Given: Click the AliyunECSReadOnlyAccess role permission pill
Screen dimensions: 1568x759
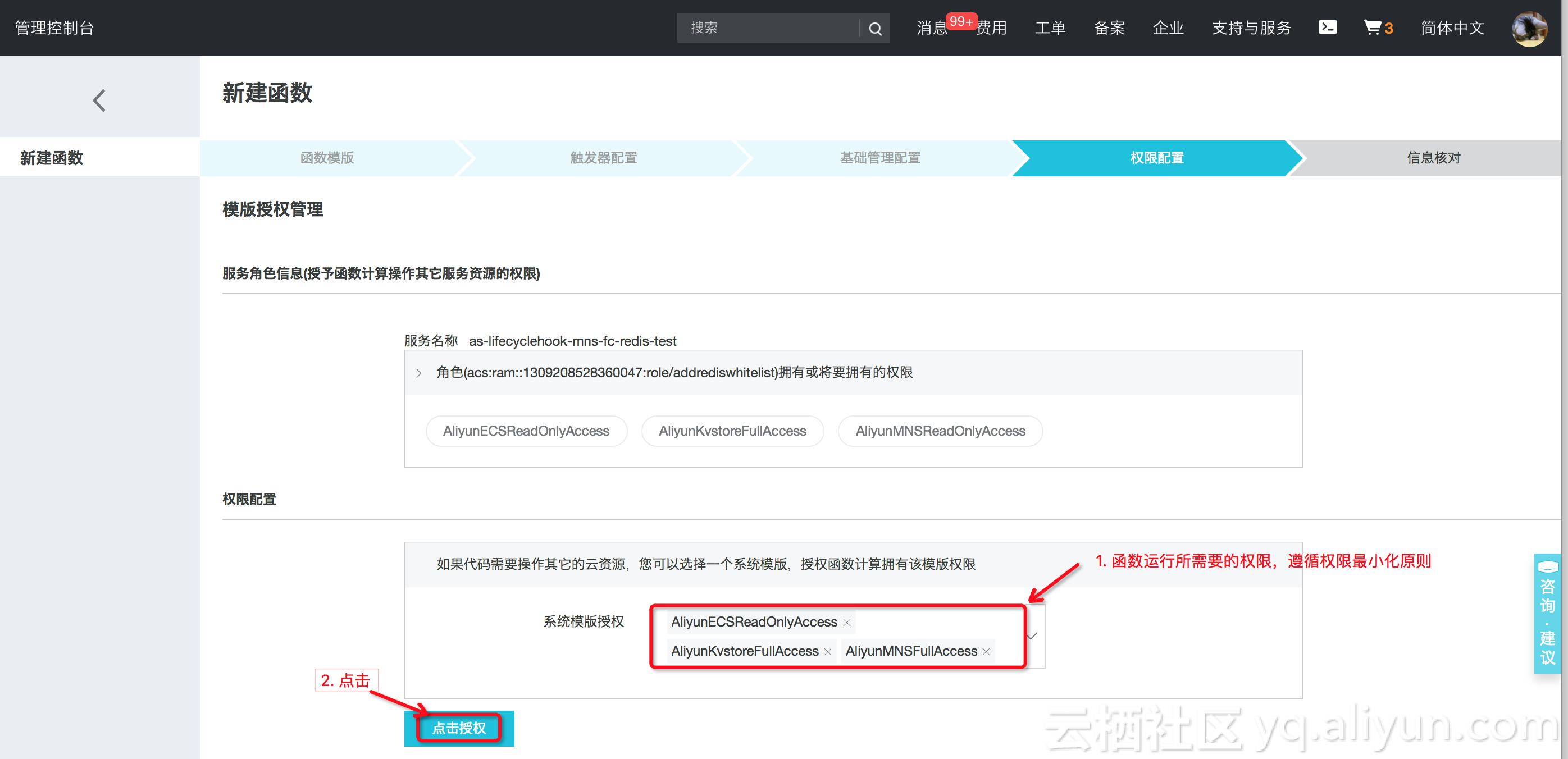Looking at the screenshot, I should [527, 432].
